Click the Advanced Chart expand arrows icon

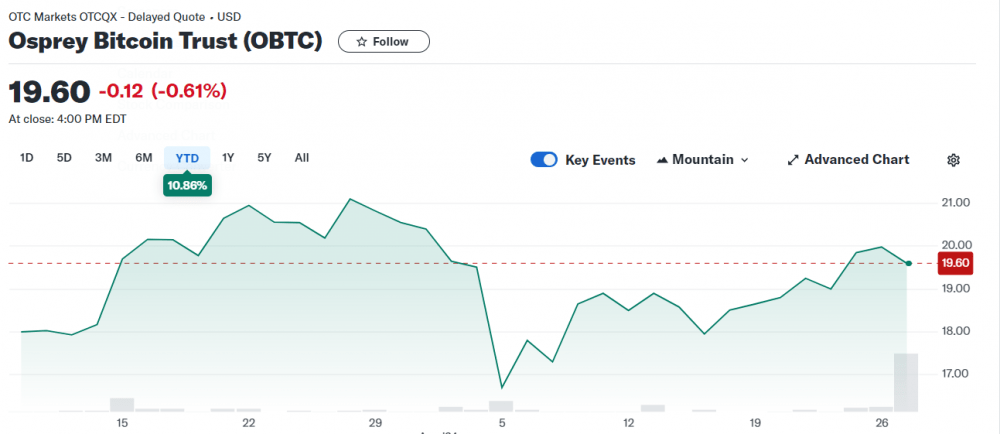(x=793, y=160)
